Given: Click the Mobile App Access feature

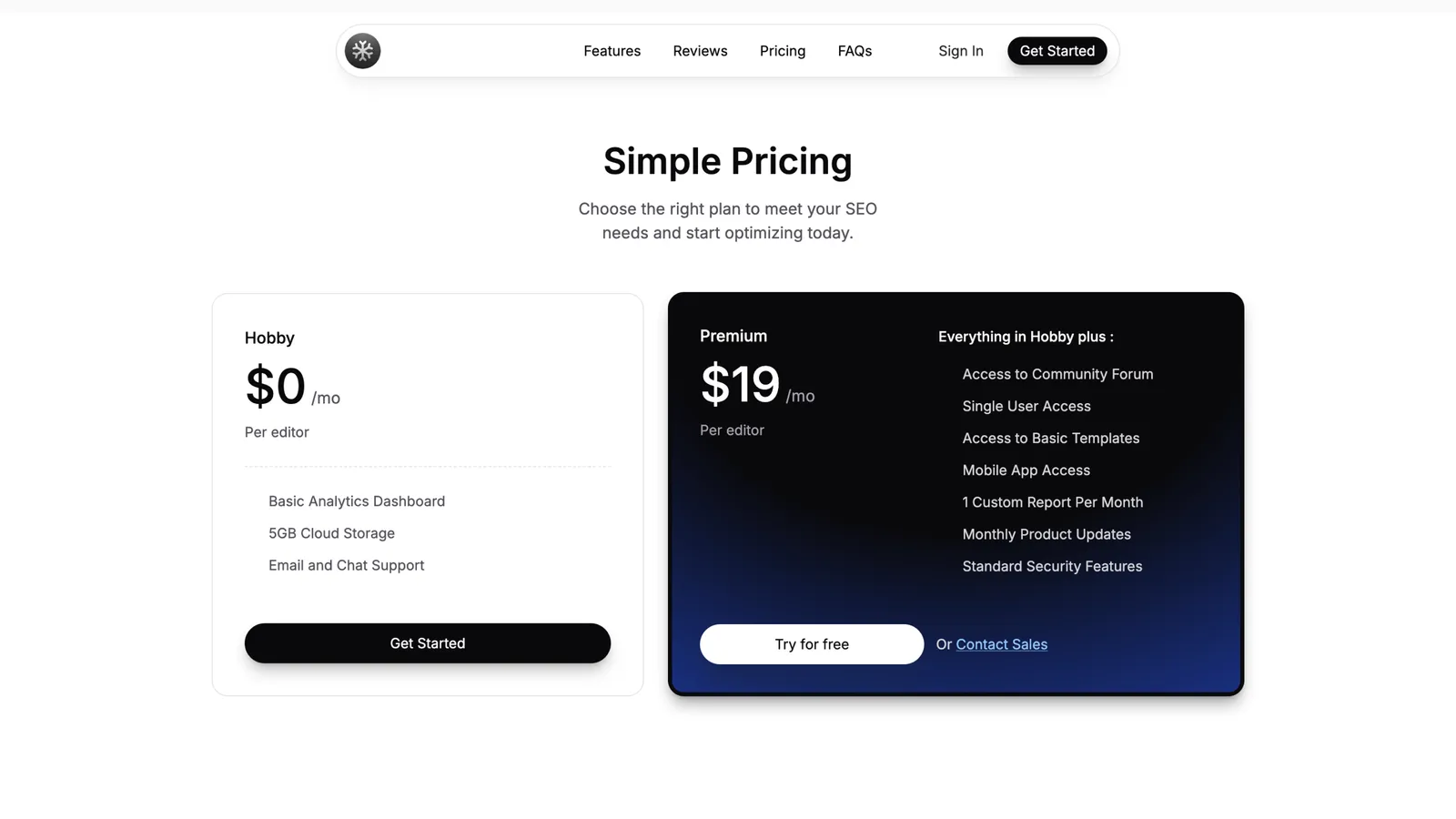Looking at the screenshot, I should point(1026,470).
